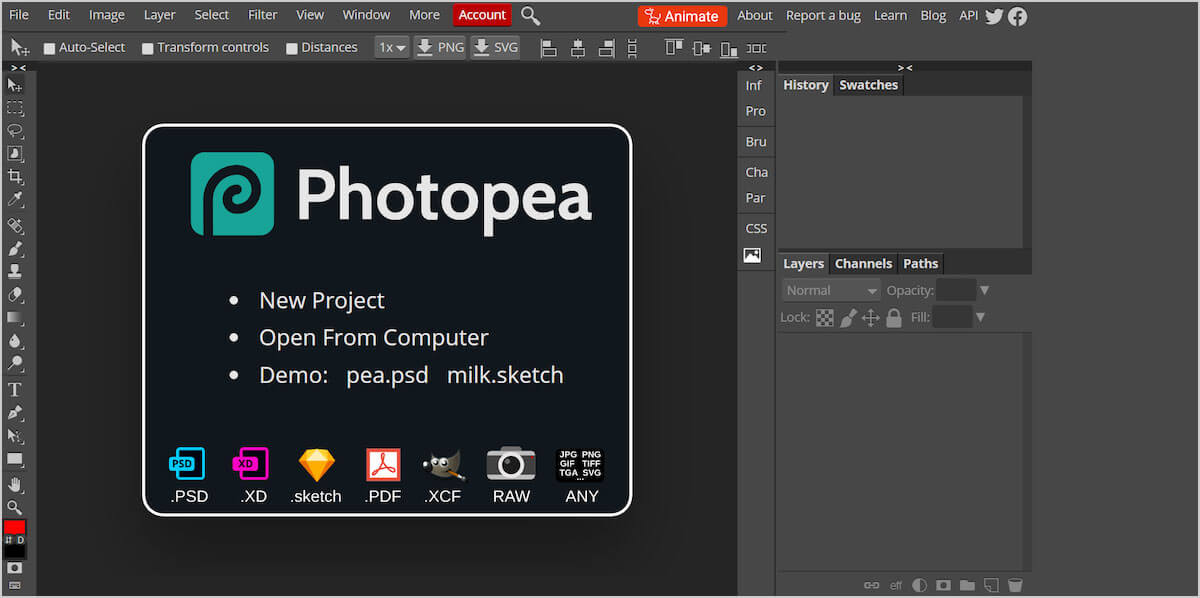Click the Animate button
Viewport: 1200px width, 598px height.
click(682, 16)
